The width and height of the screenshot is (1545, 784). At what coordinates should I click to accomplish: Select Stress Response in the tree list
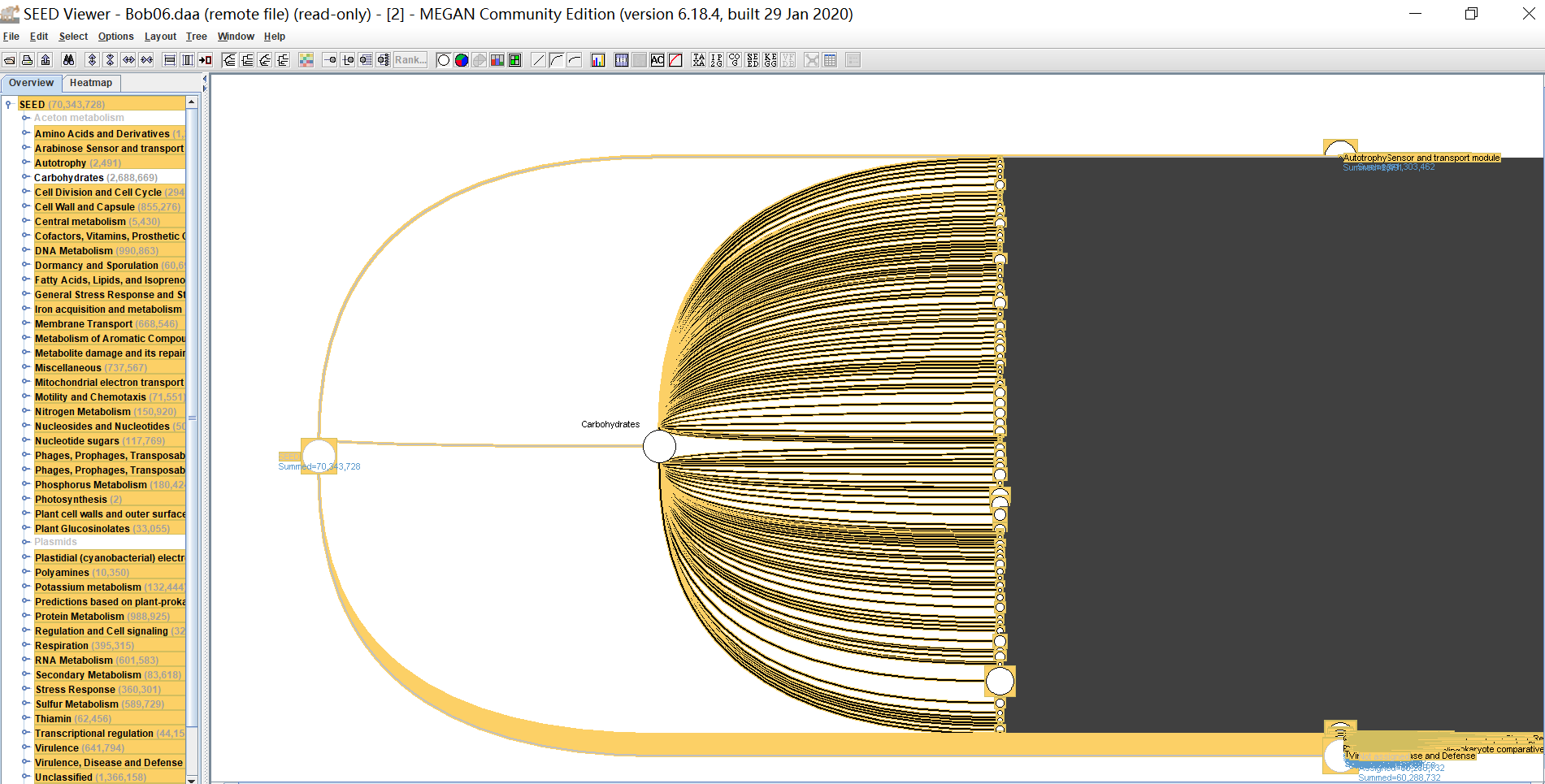point(75,690)
